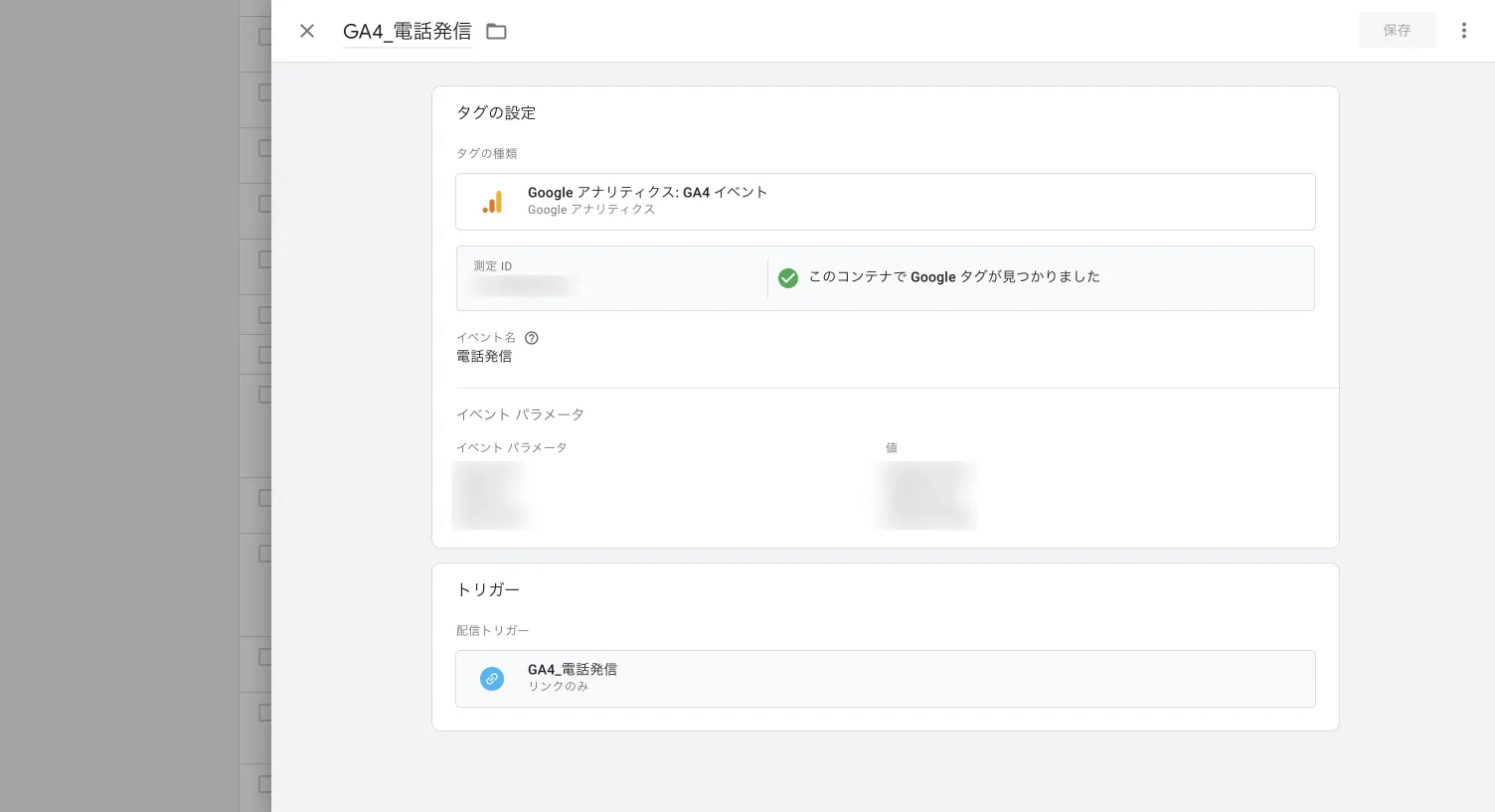Close the GA4_電話発信 tag editor

(x=307, y=31)
